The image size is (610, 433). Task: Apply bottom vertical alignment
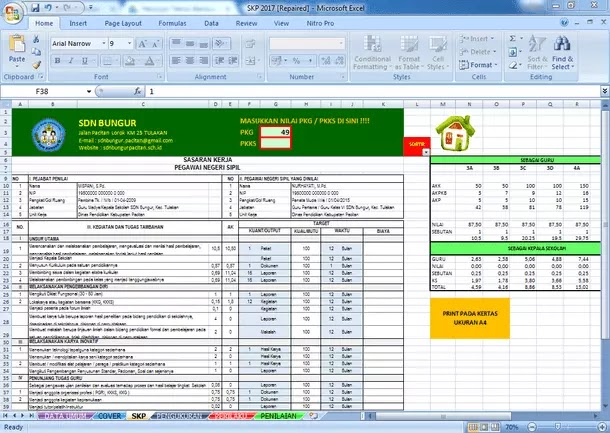point(203,43)
